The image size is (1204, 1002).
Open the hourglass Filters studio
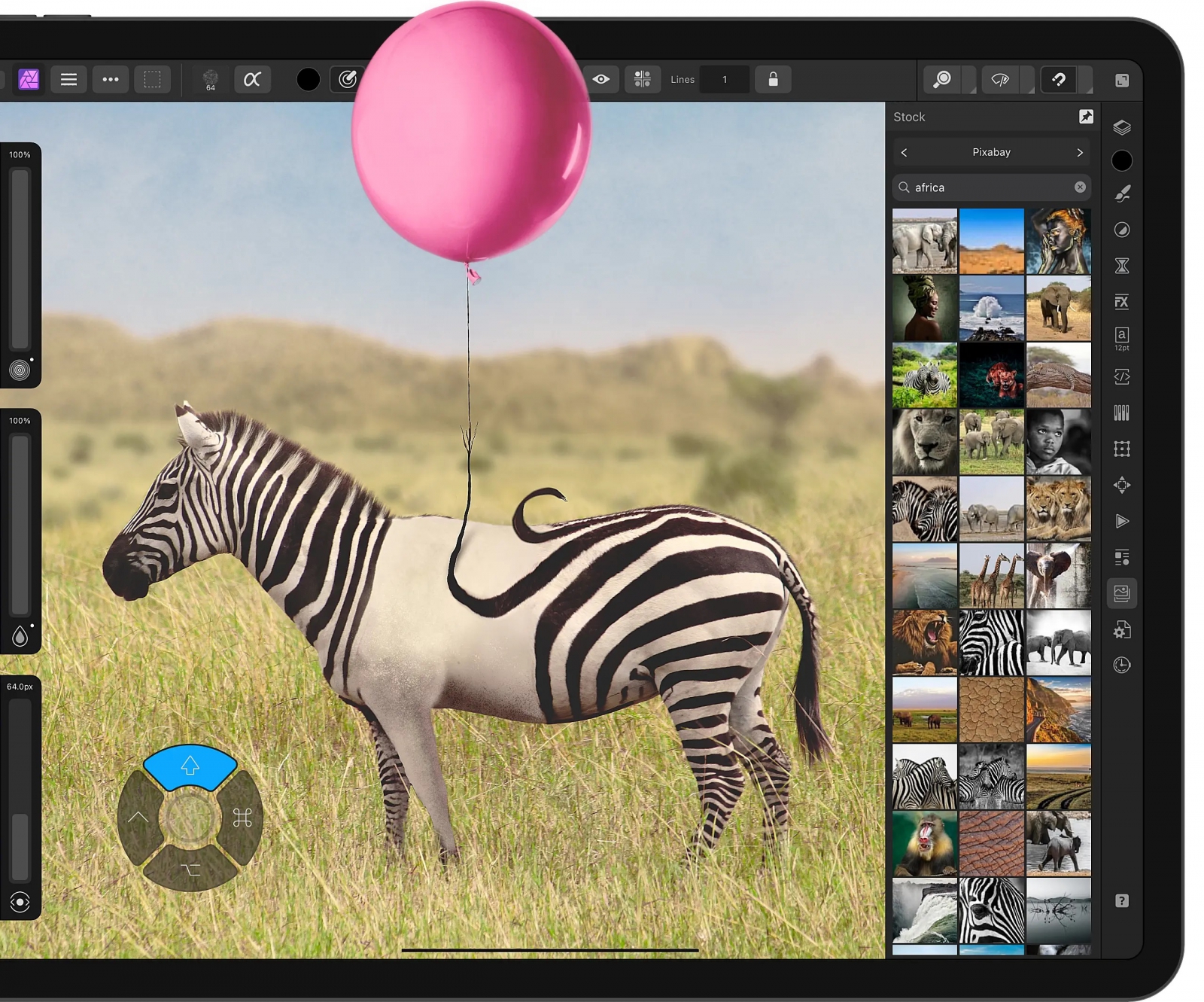pos(1122,265)
